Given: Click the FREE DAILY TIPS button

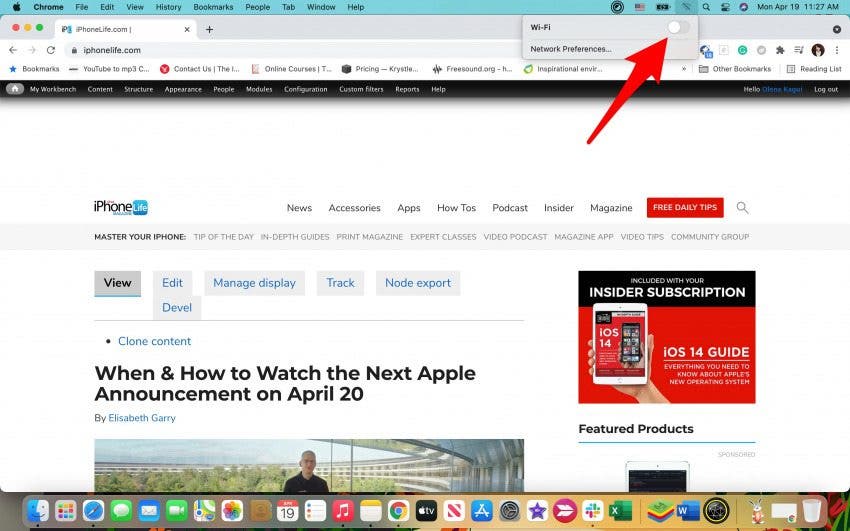Looking at the screenshot, I should [685, 207].
